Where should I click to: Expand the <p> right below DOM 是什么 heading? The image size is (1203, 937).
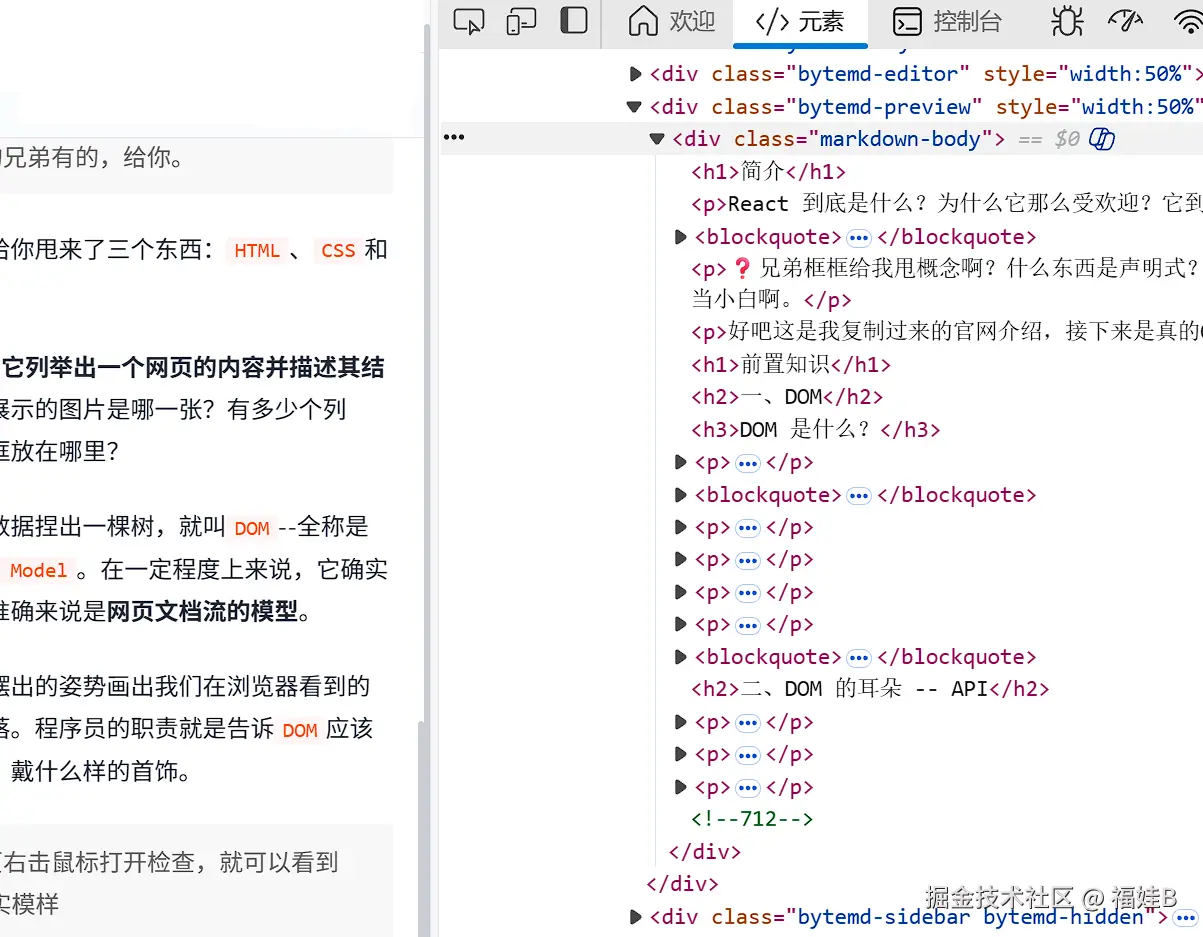coord(681,462)
